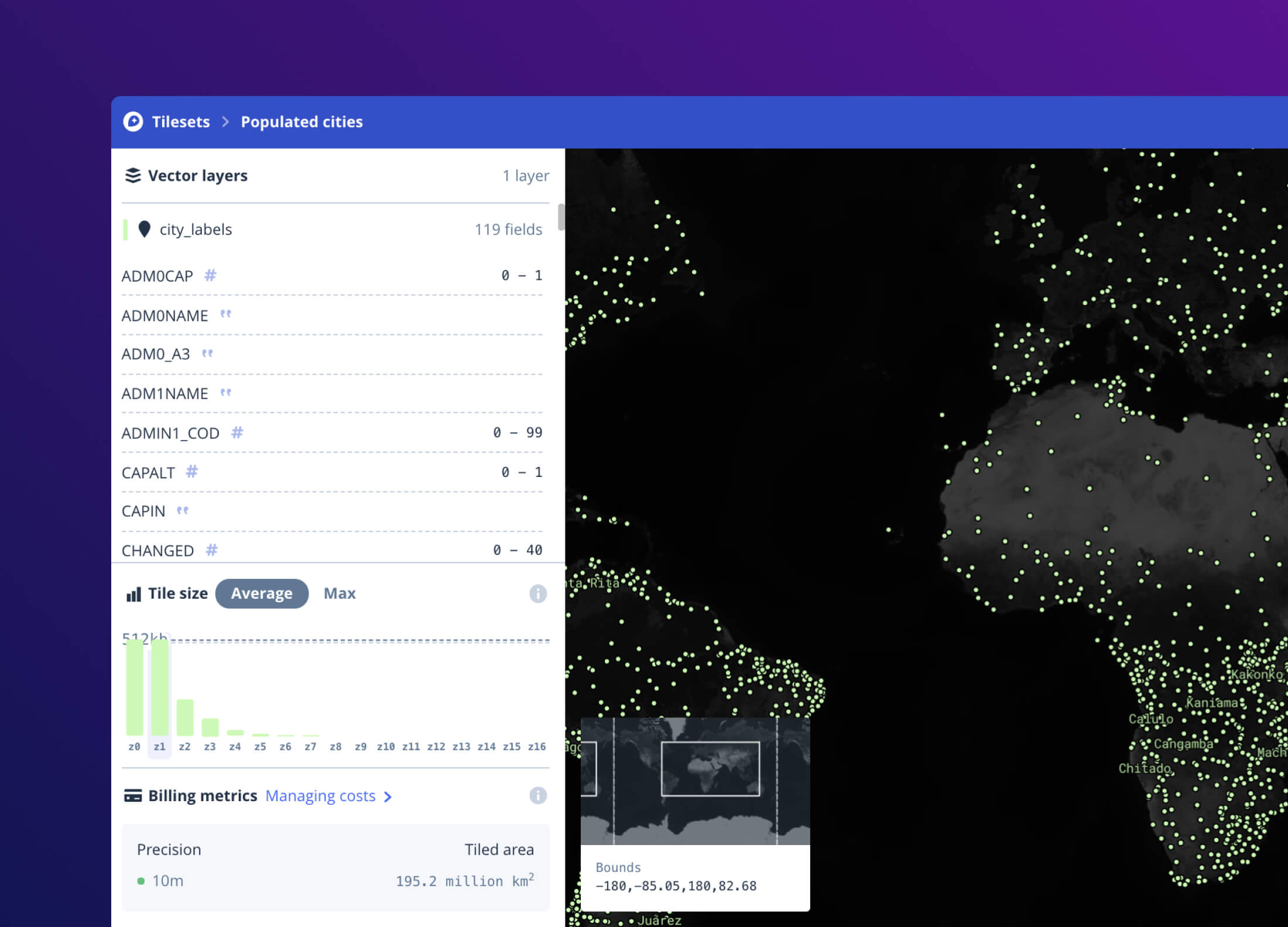Image resolution: width=1288 pixels, height=927 pixels.
Task: Click the Vector layers stack icon
Action: 134,175
